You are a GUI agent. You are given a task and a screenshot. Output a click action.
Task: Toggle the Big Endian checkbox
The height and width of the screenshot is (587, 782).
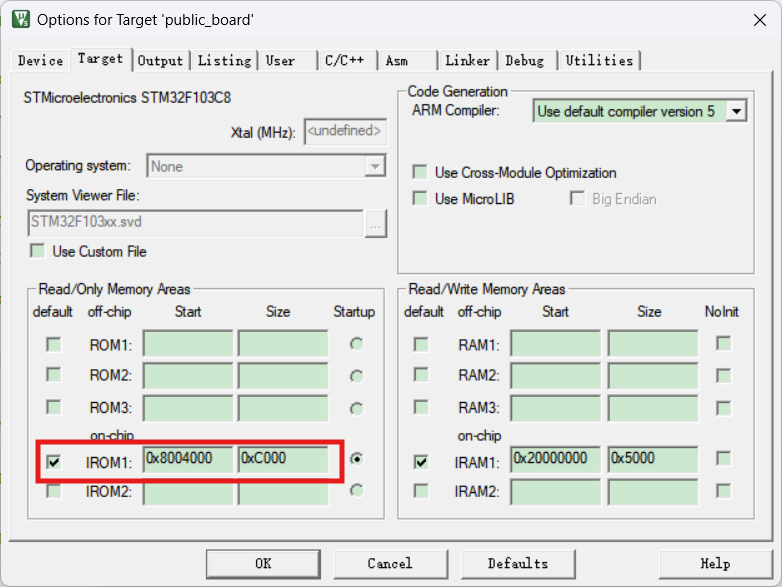(x=577, y=198)
